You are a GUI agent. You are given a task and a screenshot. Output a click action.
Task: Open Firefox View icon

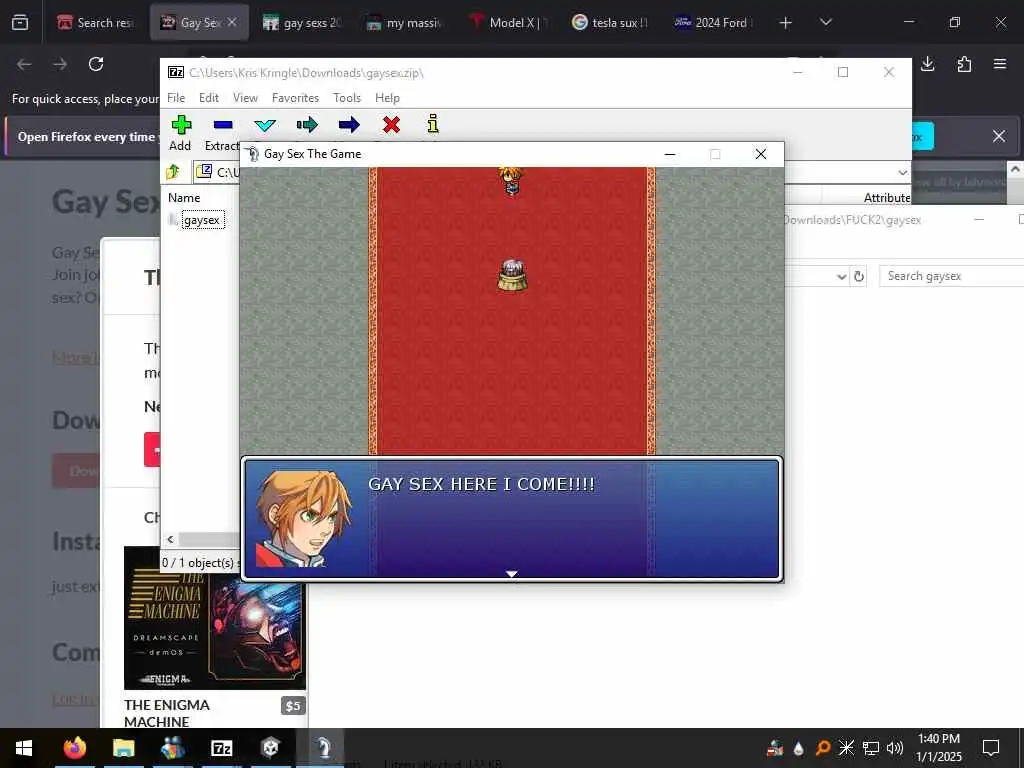(20, 23)
